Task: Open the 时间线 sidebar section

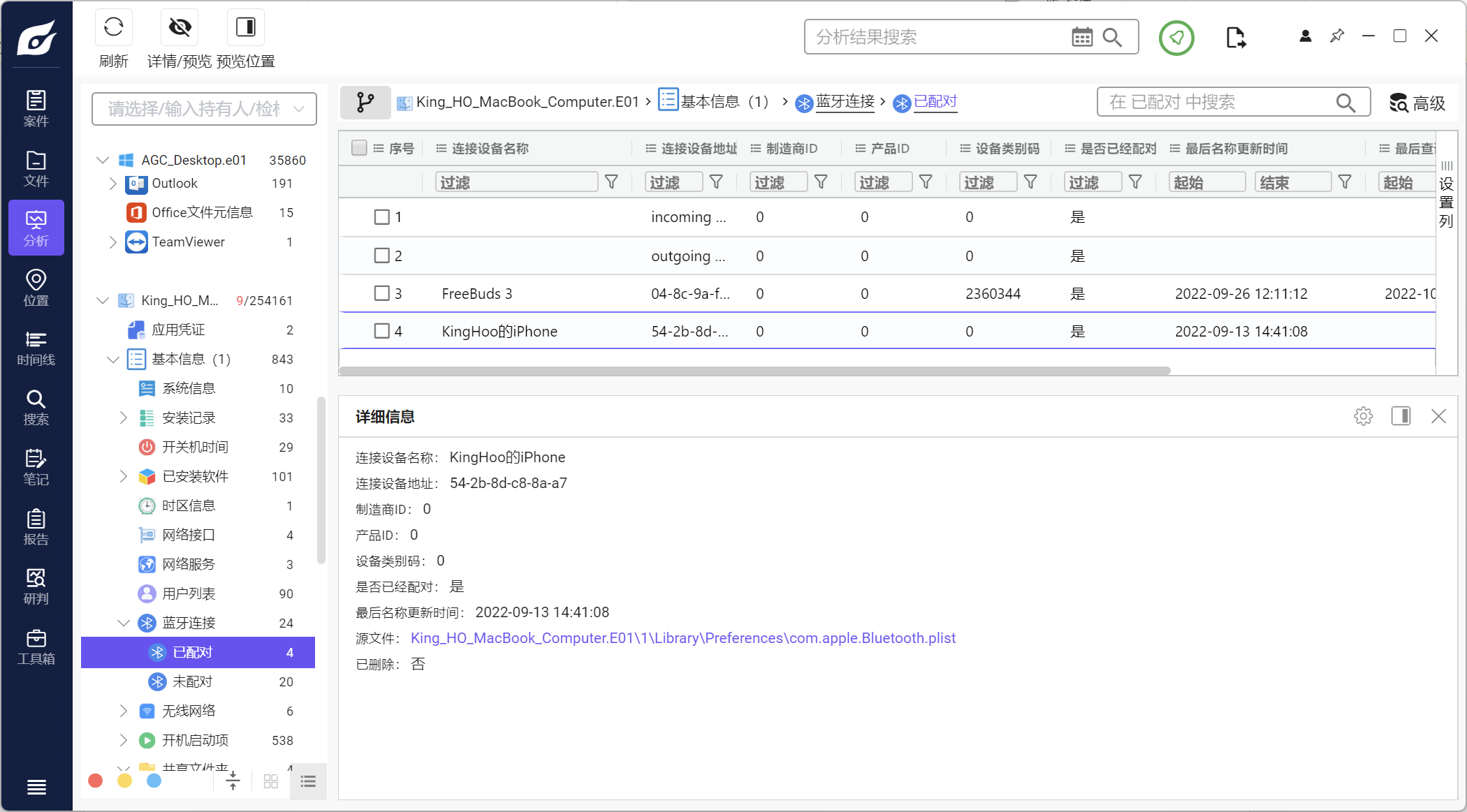Action: pos(36,348)
